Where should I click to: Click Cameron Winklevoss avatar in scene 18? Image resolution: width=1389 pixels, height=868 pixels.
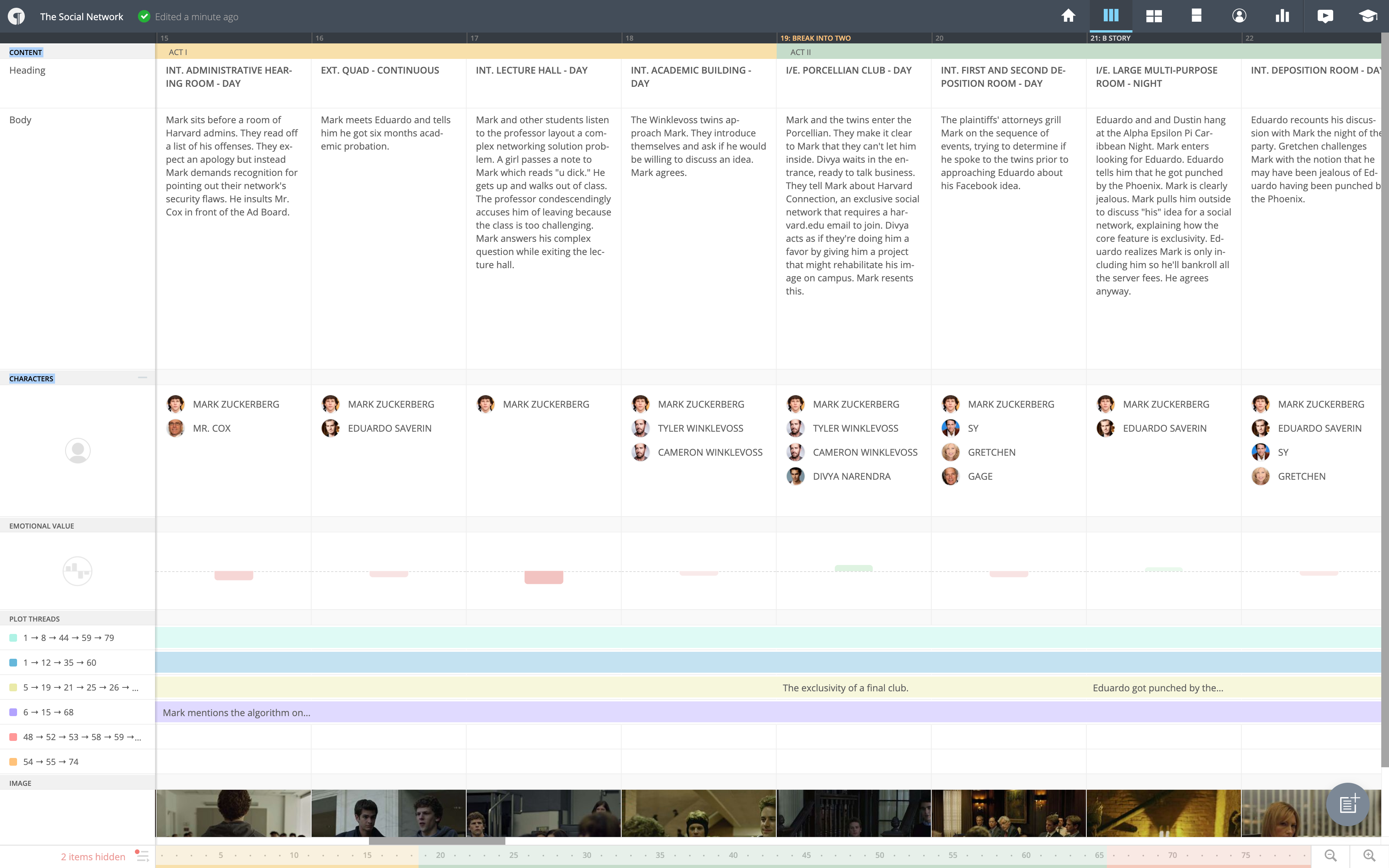641,452
